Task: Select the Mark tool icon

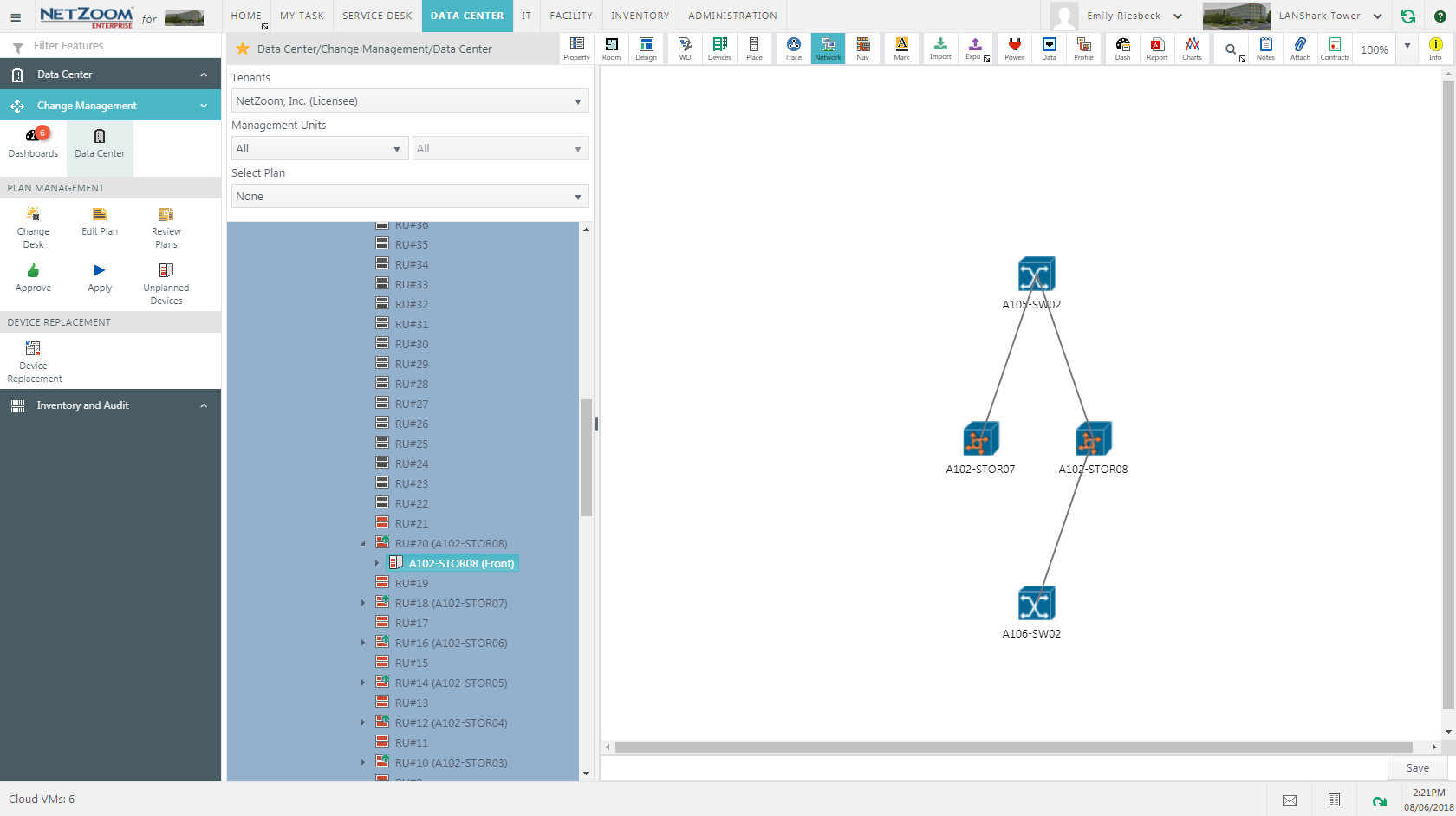Action: [x=901, y=49]
